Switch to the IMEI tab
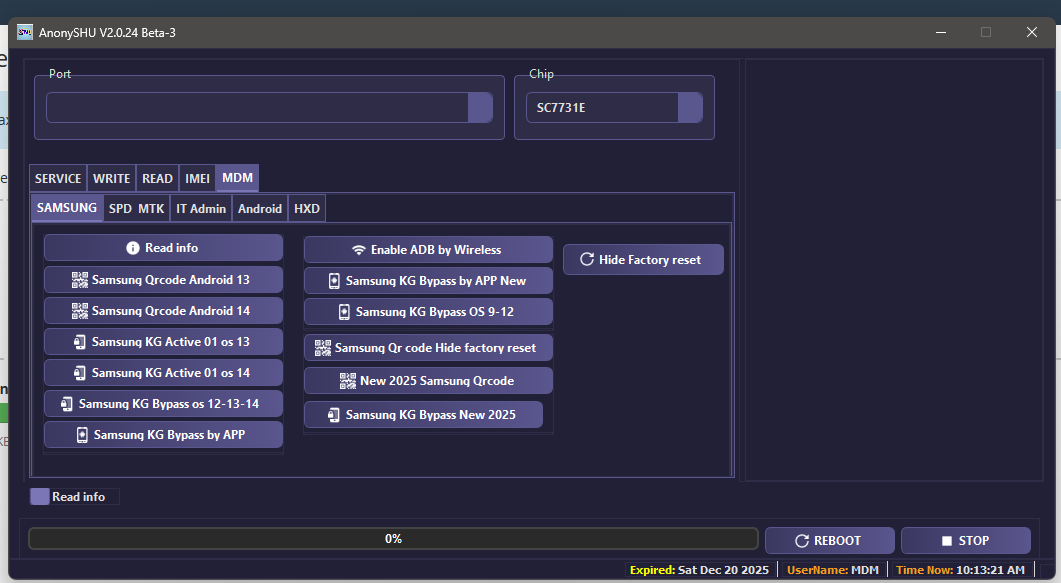The image size is (1061, 583). coord(198,179)
